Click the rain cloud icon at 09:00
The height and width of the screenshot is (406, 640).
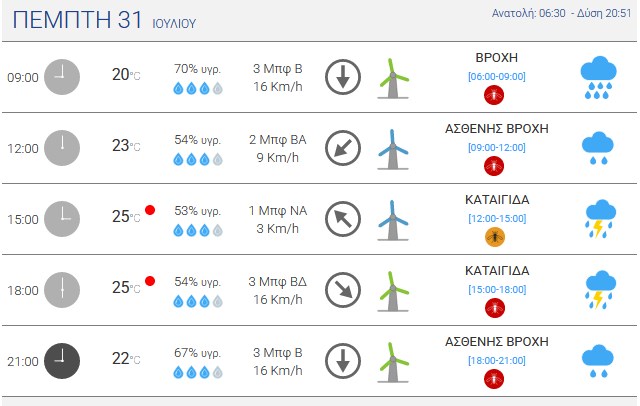598,78
